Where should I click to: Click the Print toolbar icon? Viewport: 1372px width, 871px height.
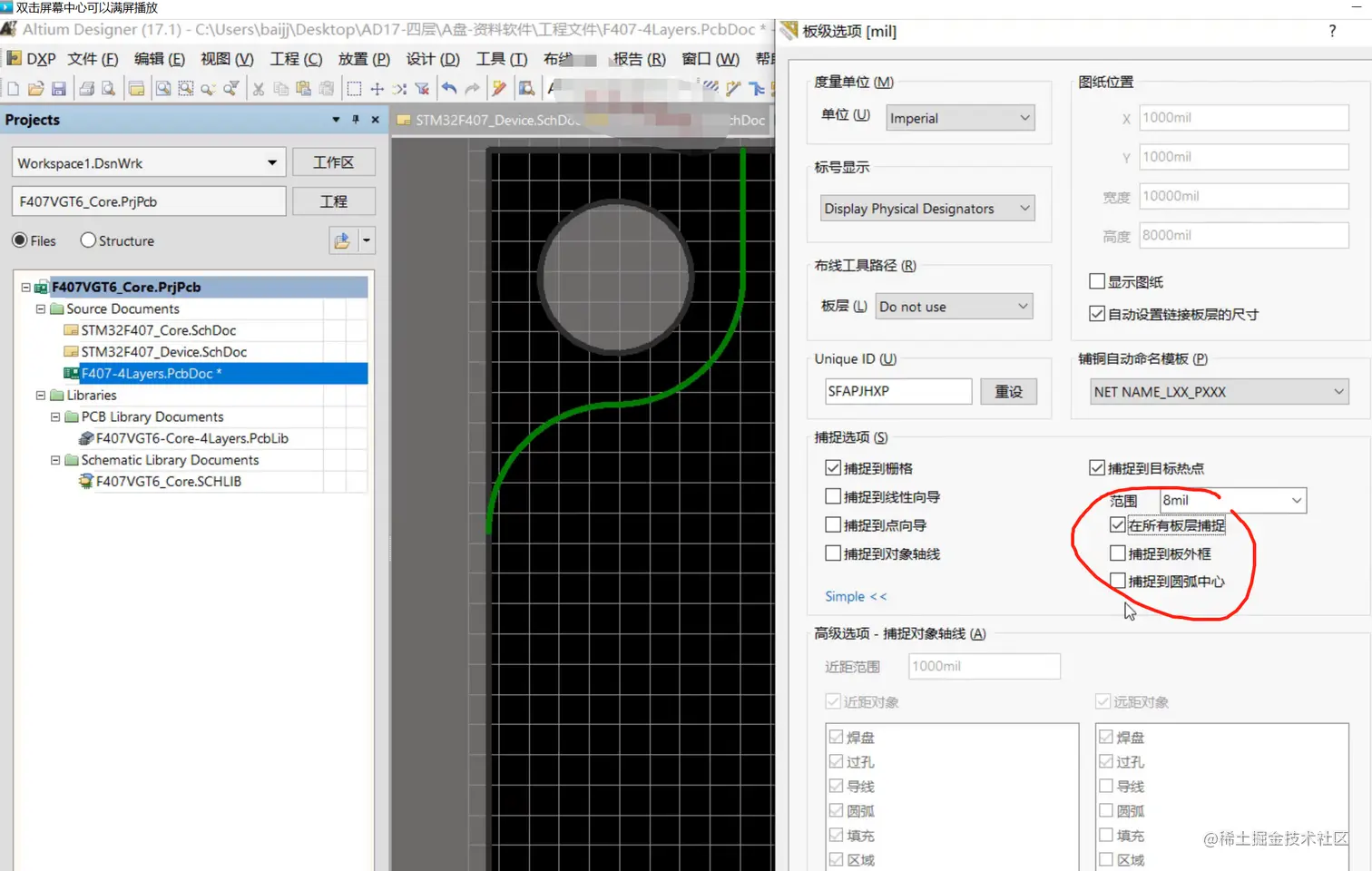click(87, 88)
